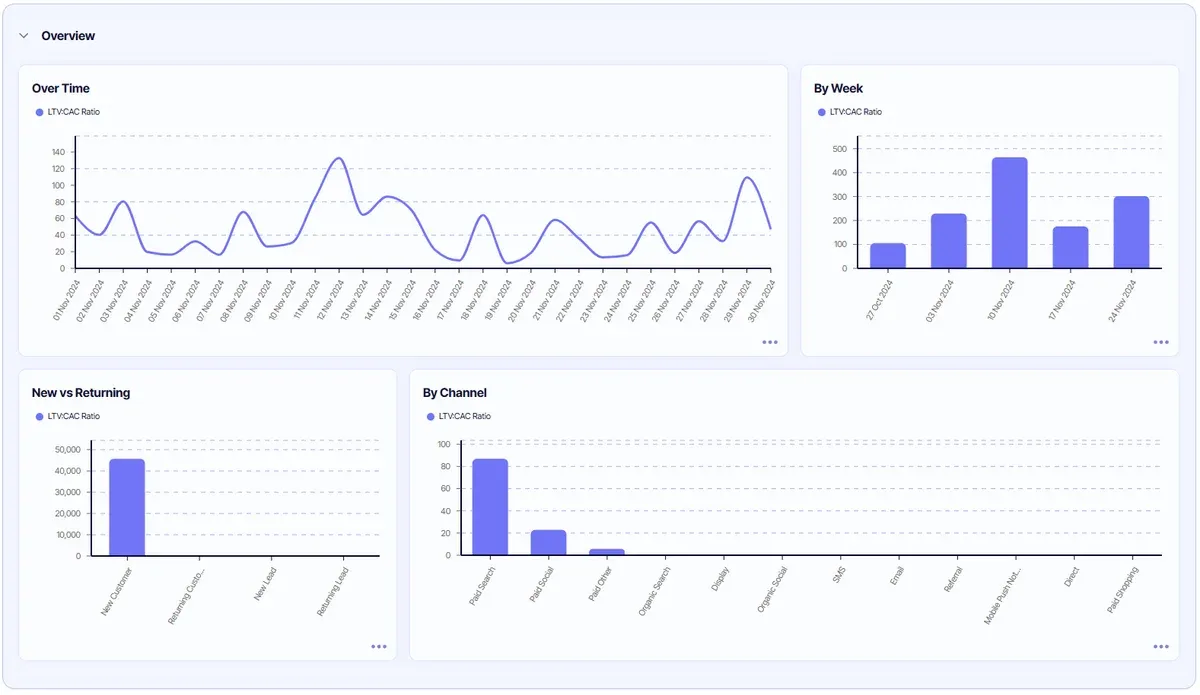1200x695 pixels.
Task: Toggle LTV:CAC Ratio legend in By Channel chart
Action: pos(459,416)
